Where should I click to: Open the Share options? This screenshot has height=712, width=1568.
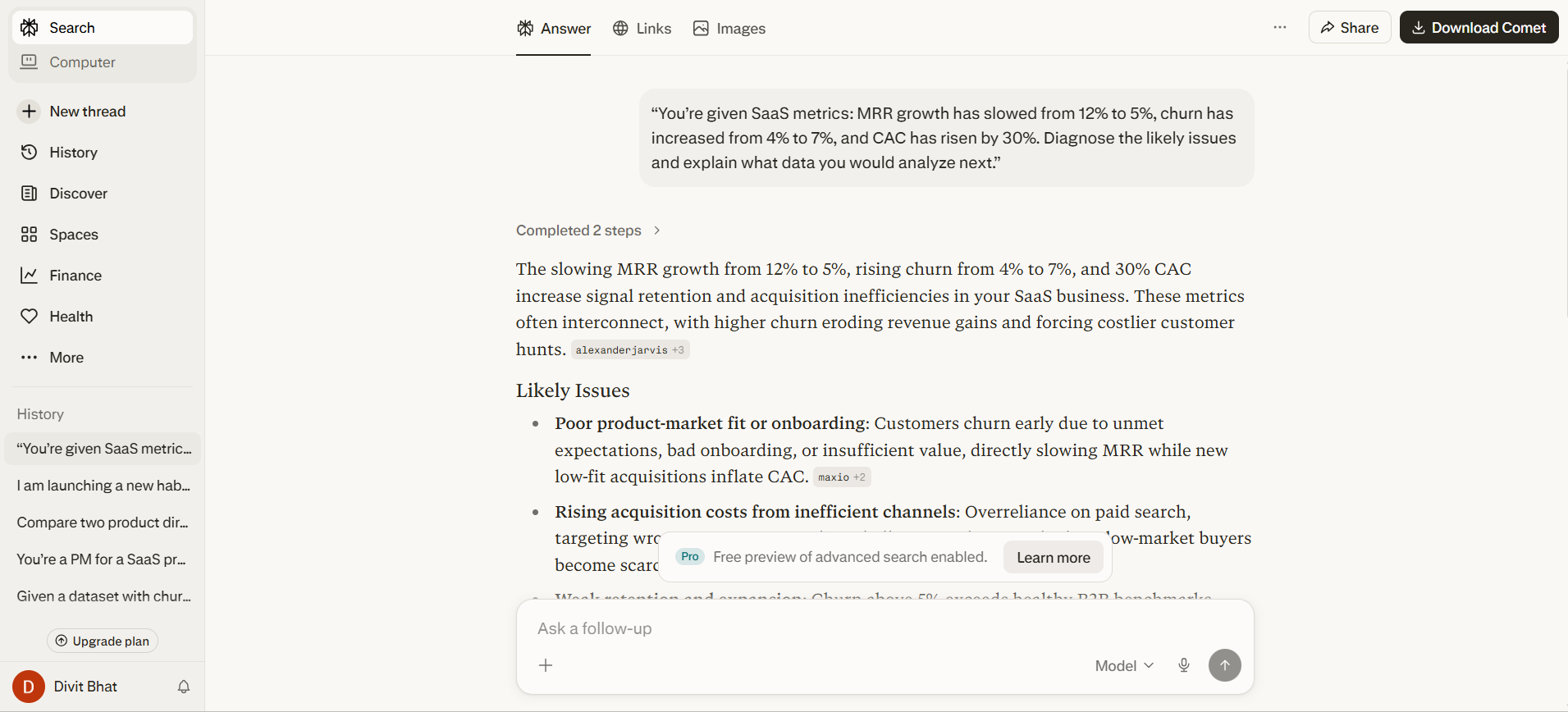point(1349,27)
